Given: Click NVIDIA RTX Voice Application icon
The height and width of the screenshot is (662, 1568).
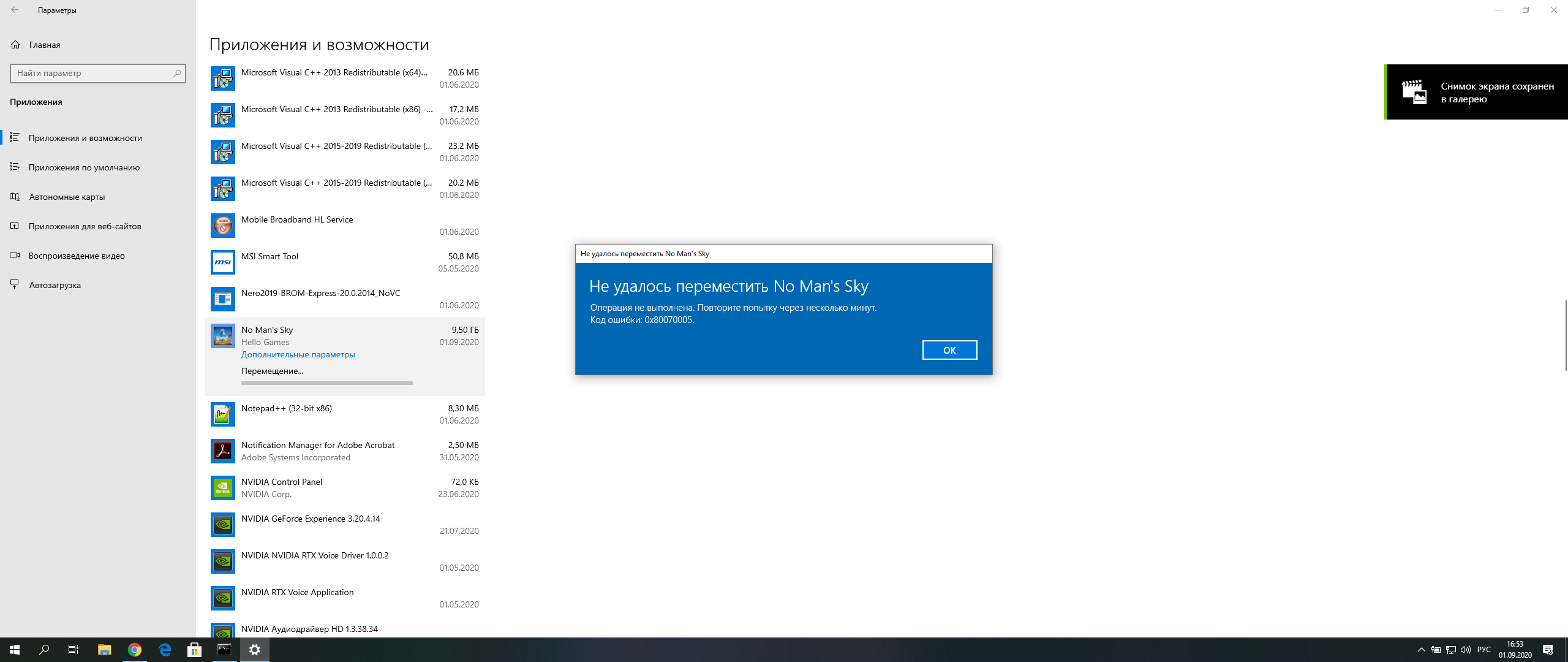Looking at the screenshot, I should coord(223,598).
